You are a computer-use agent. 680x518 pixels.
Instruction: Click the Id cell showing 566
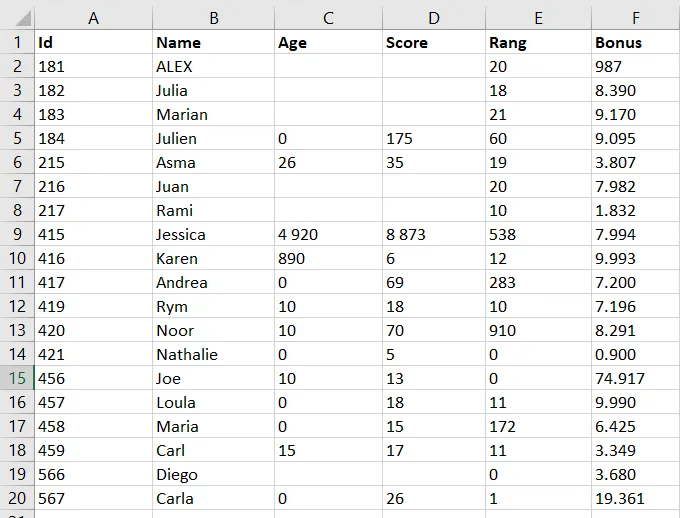93,474
